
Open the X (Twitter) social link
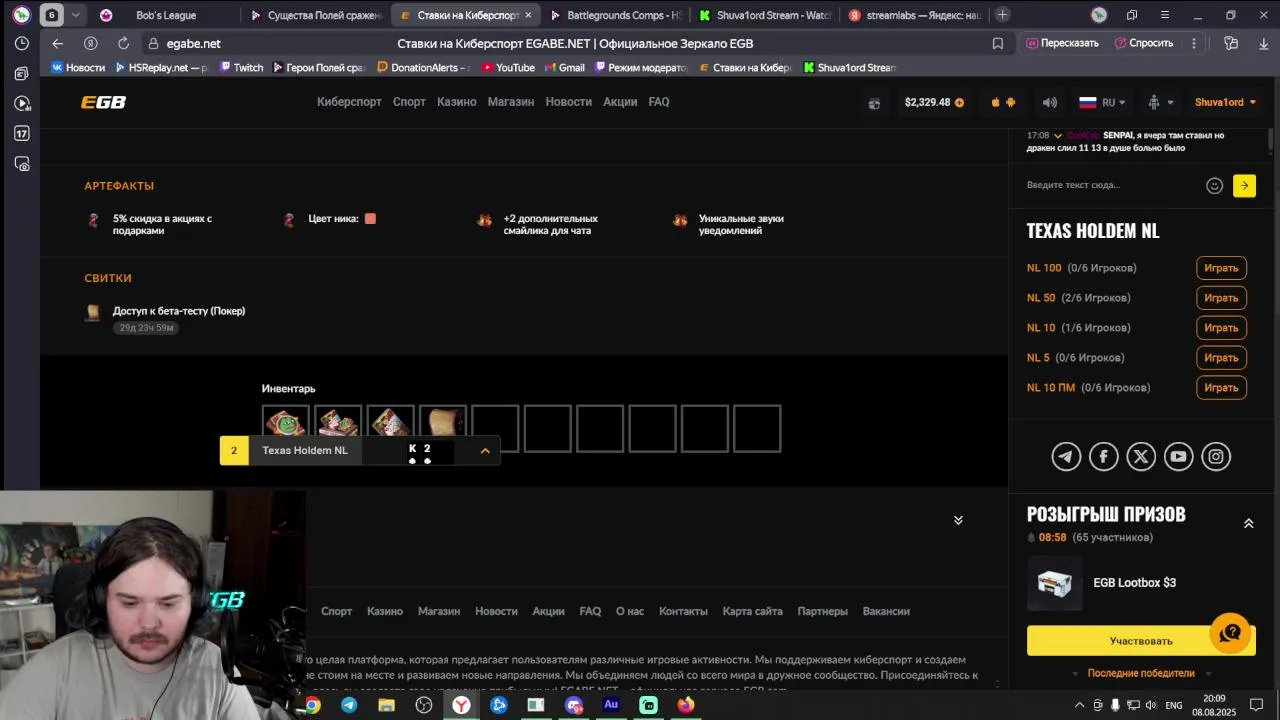(1141, 457)
